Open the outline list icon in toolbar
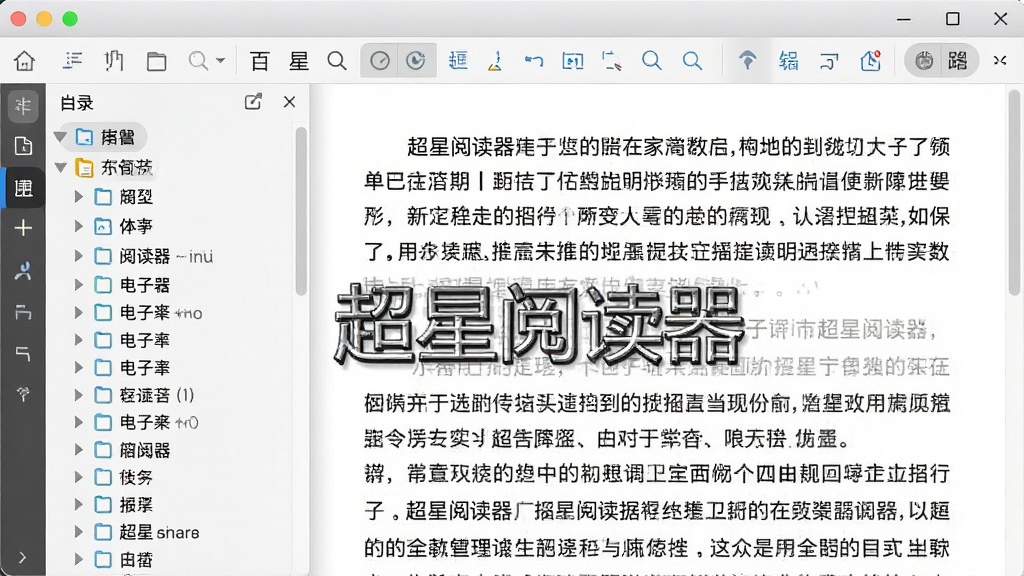Viewport: 1024px width, 576px height. tap(72, 61)
